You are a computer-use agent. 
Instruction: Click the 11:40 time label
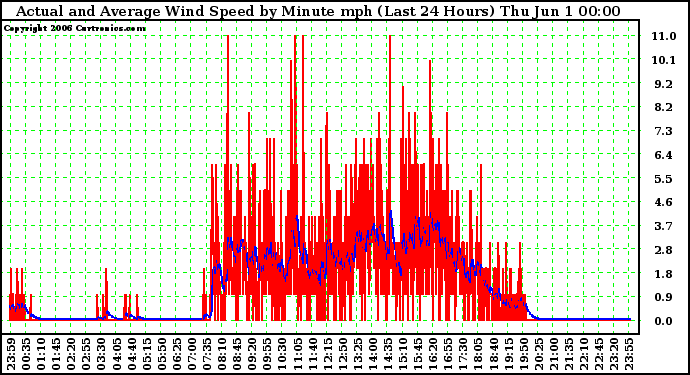coord(312,354)
